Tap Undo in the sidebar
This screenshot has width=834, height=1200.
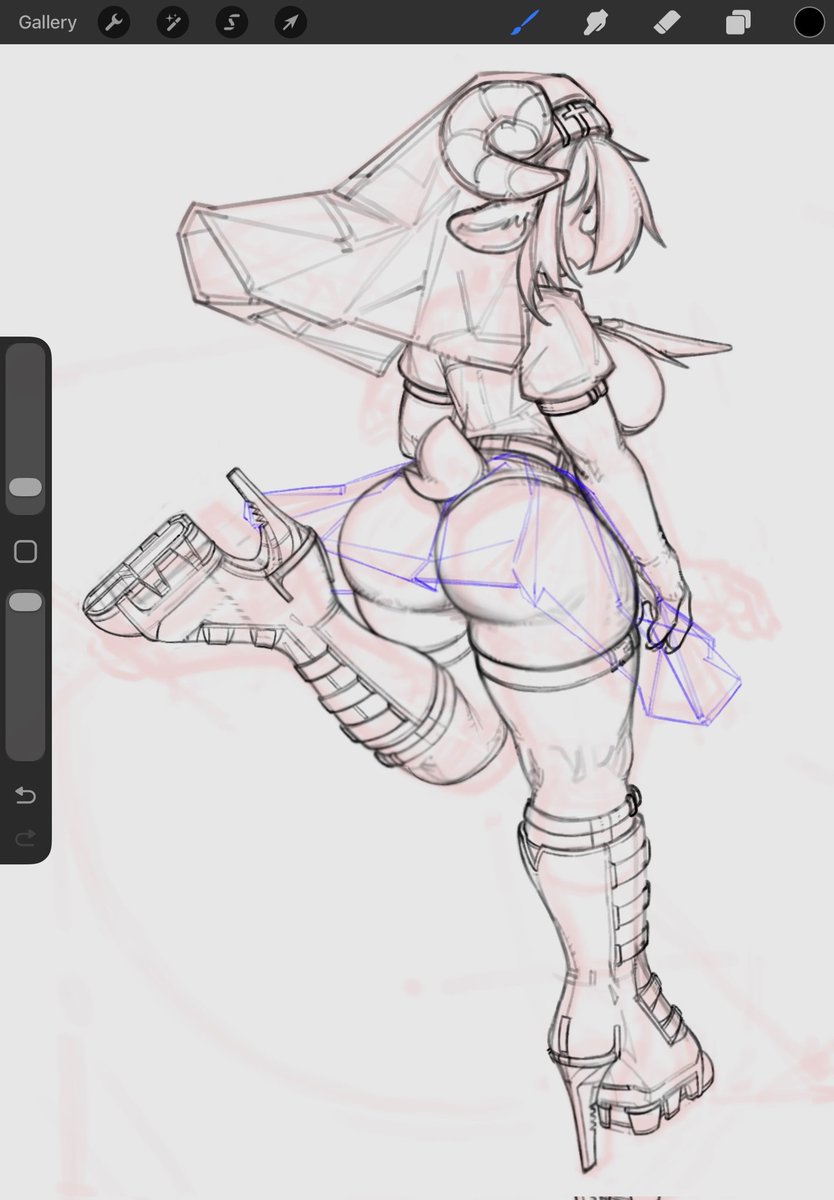click(25, 795)
